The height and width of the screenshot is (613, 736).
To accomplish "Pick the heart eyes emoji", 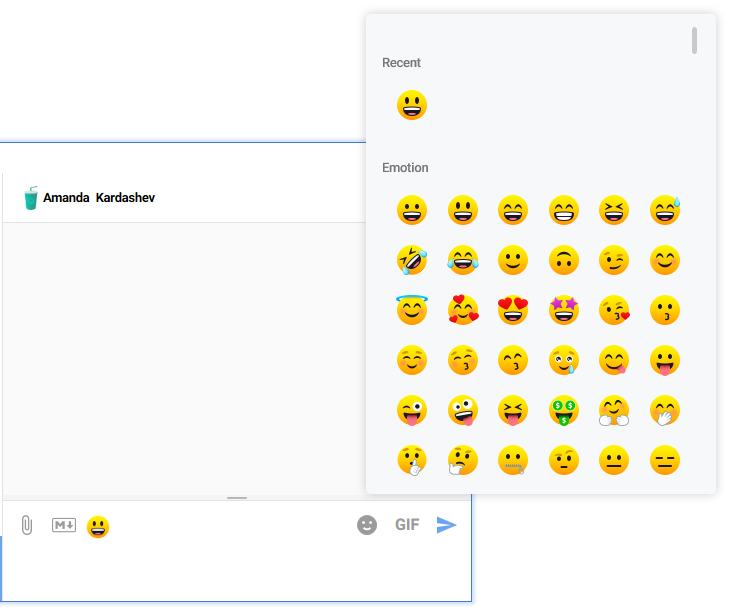I will click(x=513, y=310).
